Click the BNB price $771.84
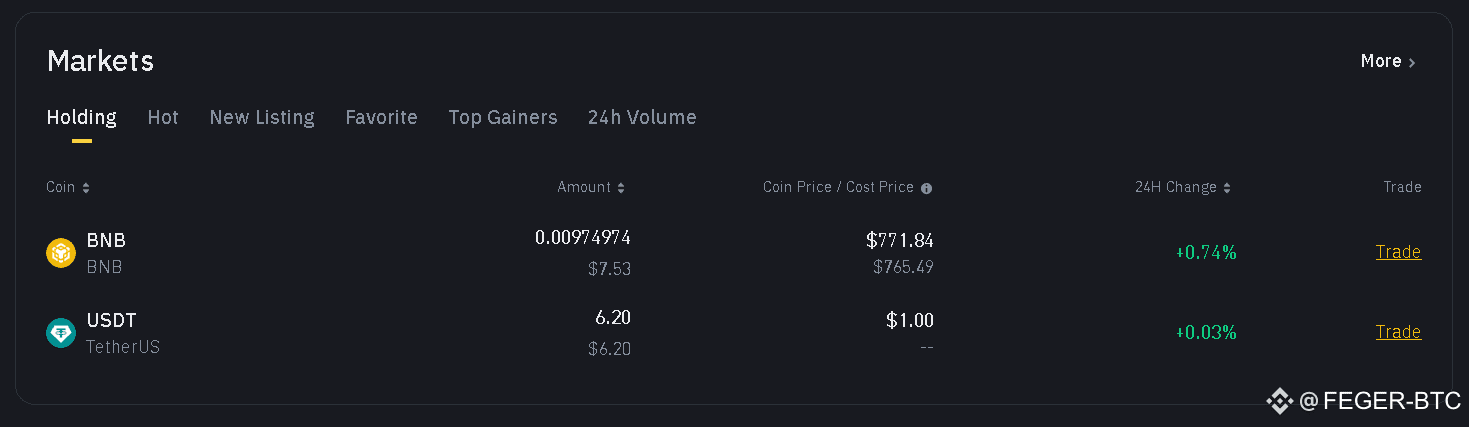Image resolution: width=1469 pixels, height=427 pixels. (900, 240)
